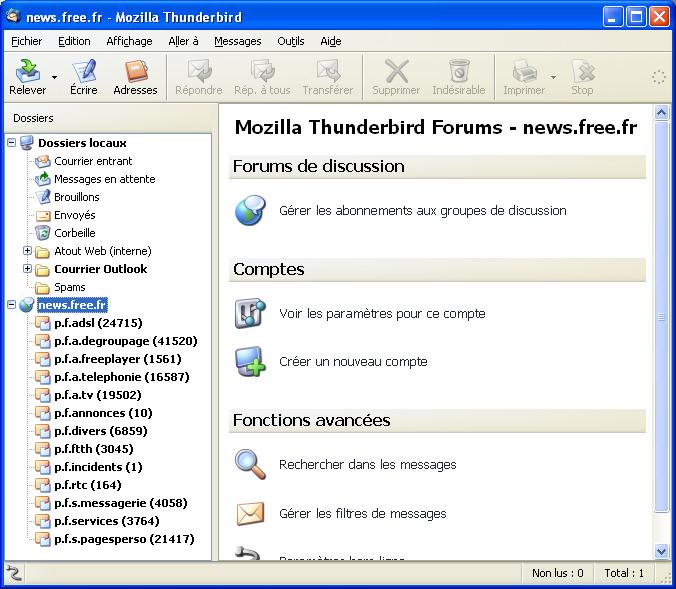Image resolution: width=676 pixels, height=589 pixels.
Task: Click the Dossiers pane header
Action: 108,118
